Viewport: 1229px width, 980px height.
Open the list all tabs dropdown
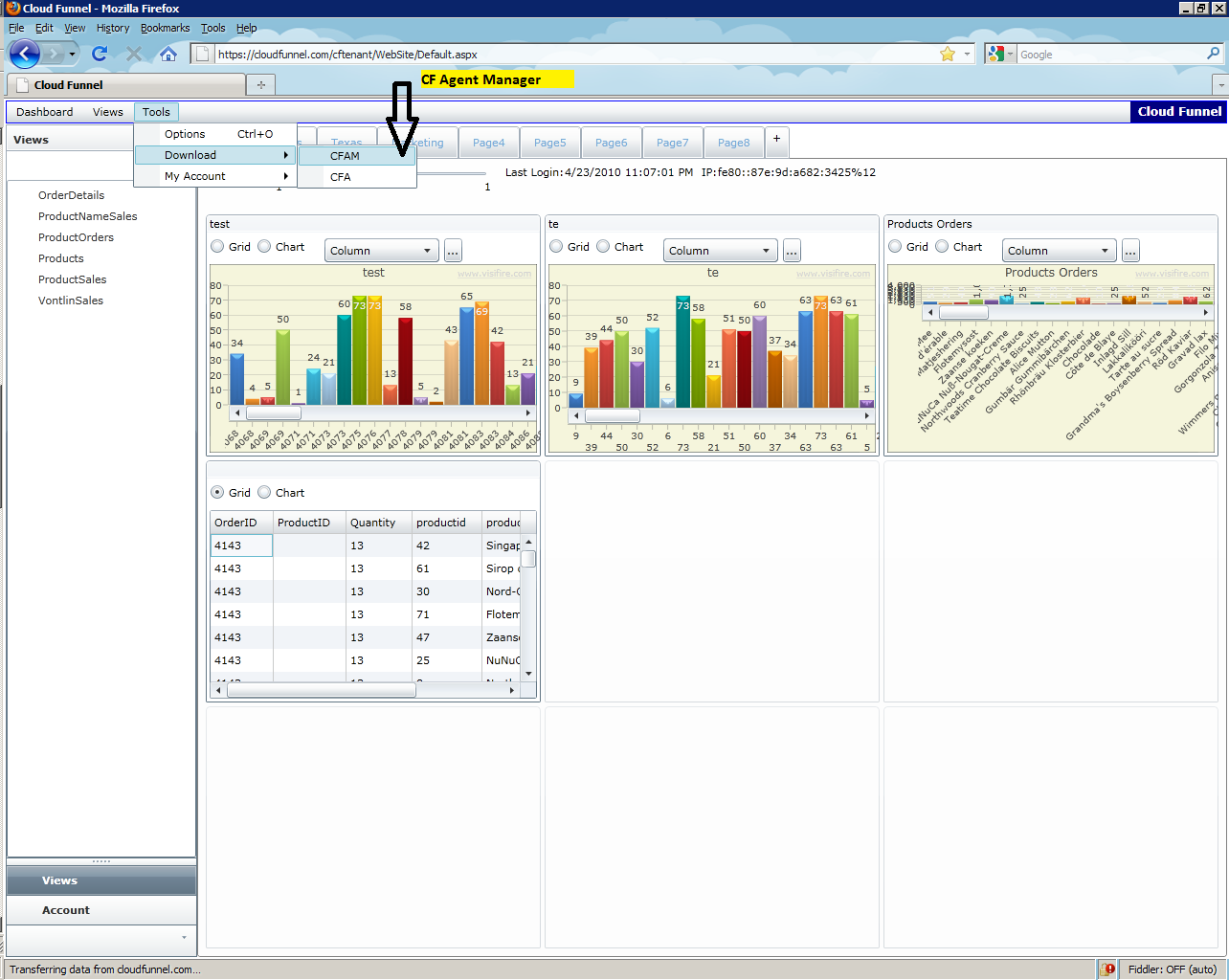point(1219,85)
